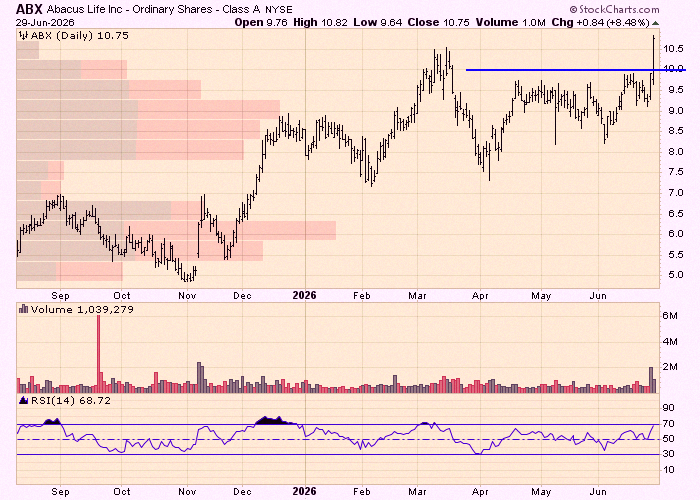Click the 'RSI(14) 68.72' legend text

point(71,400)
